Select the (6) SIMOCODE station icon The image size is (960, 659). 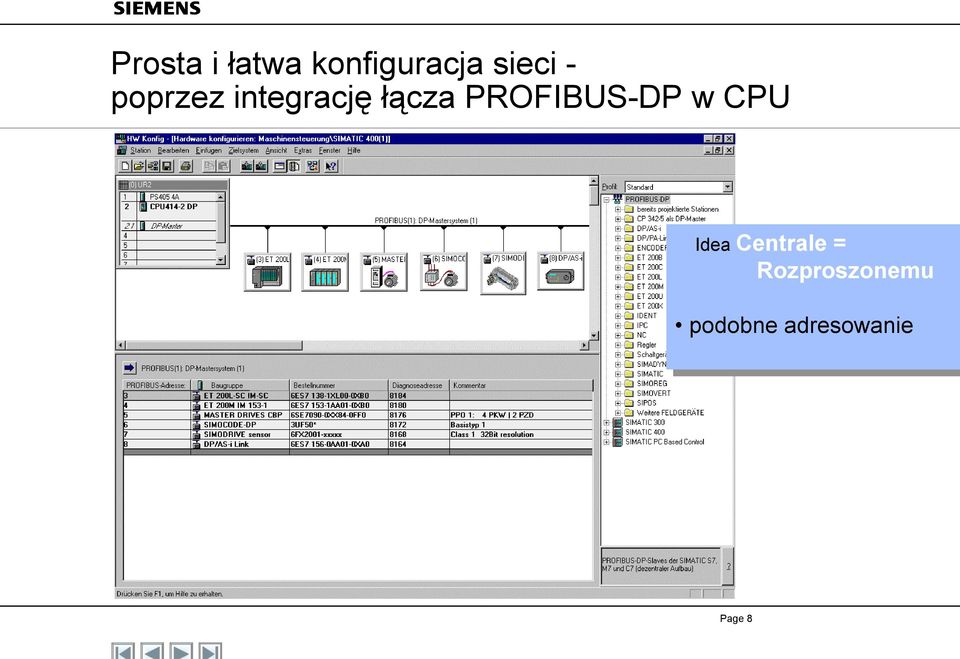pyautogui.click(x=444, y=272)
